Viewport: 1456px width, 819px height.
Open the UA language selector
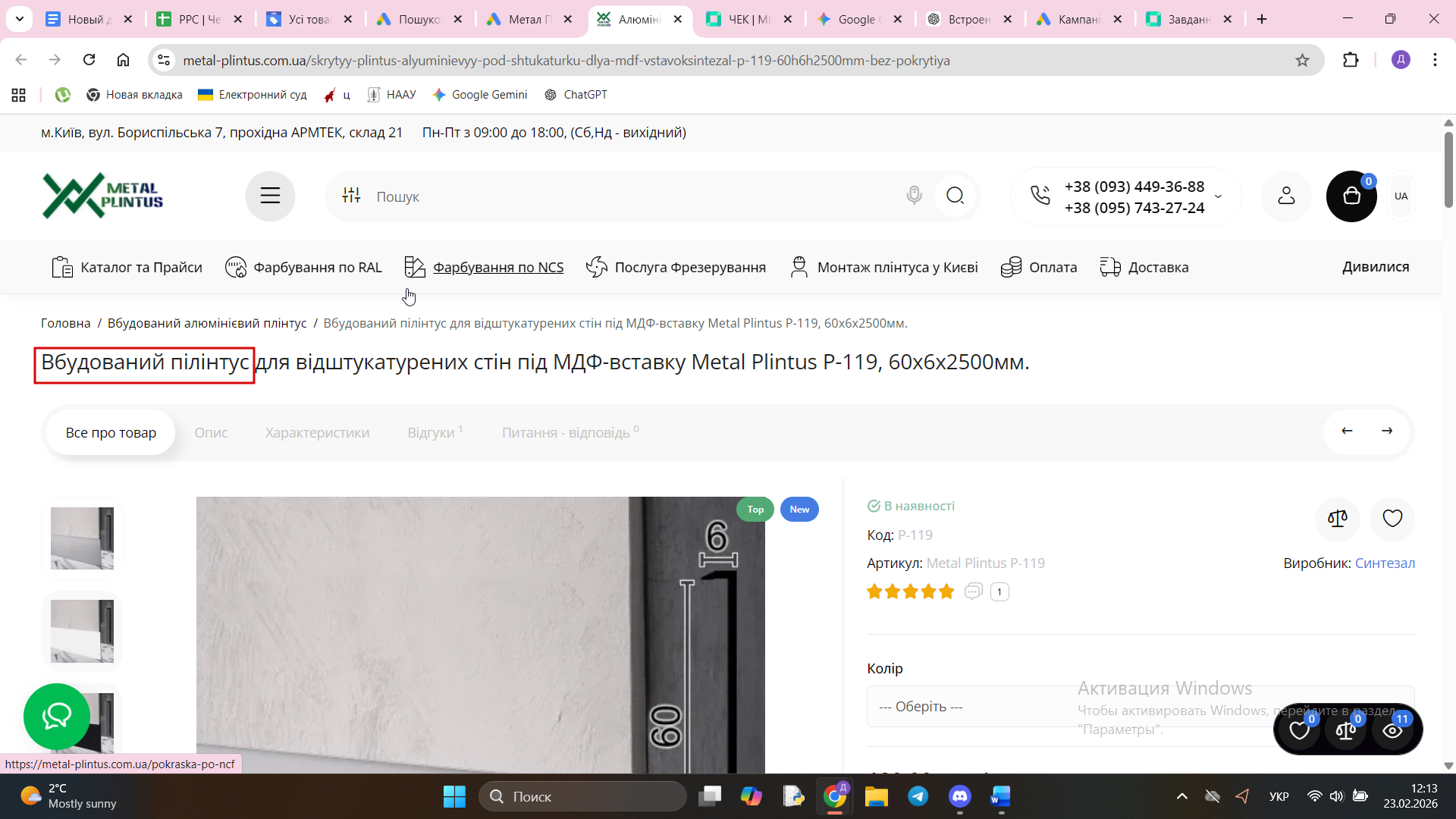click(x=1401, y=196)
